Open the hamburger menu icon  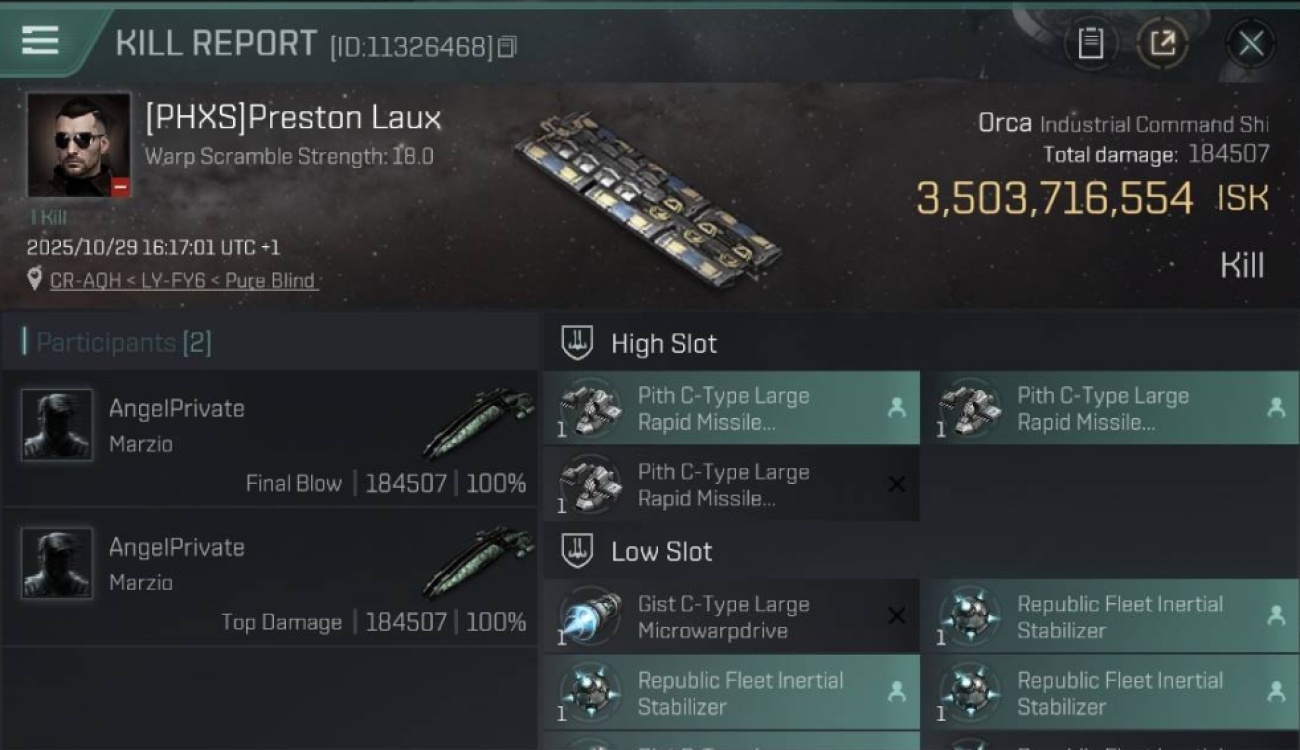(x=40, y=41)
